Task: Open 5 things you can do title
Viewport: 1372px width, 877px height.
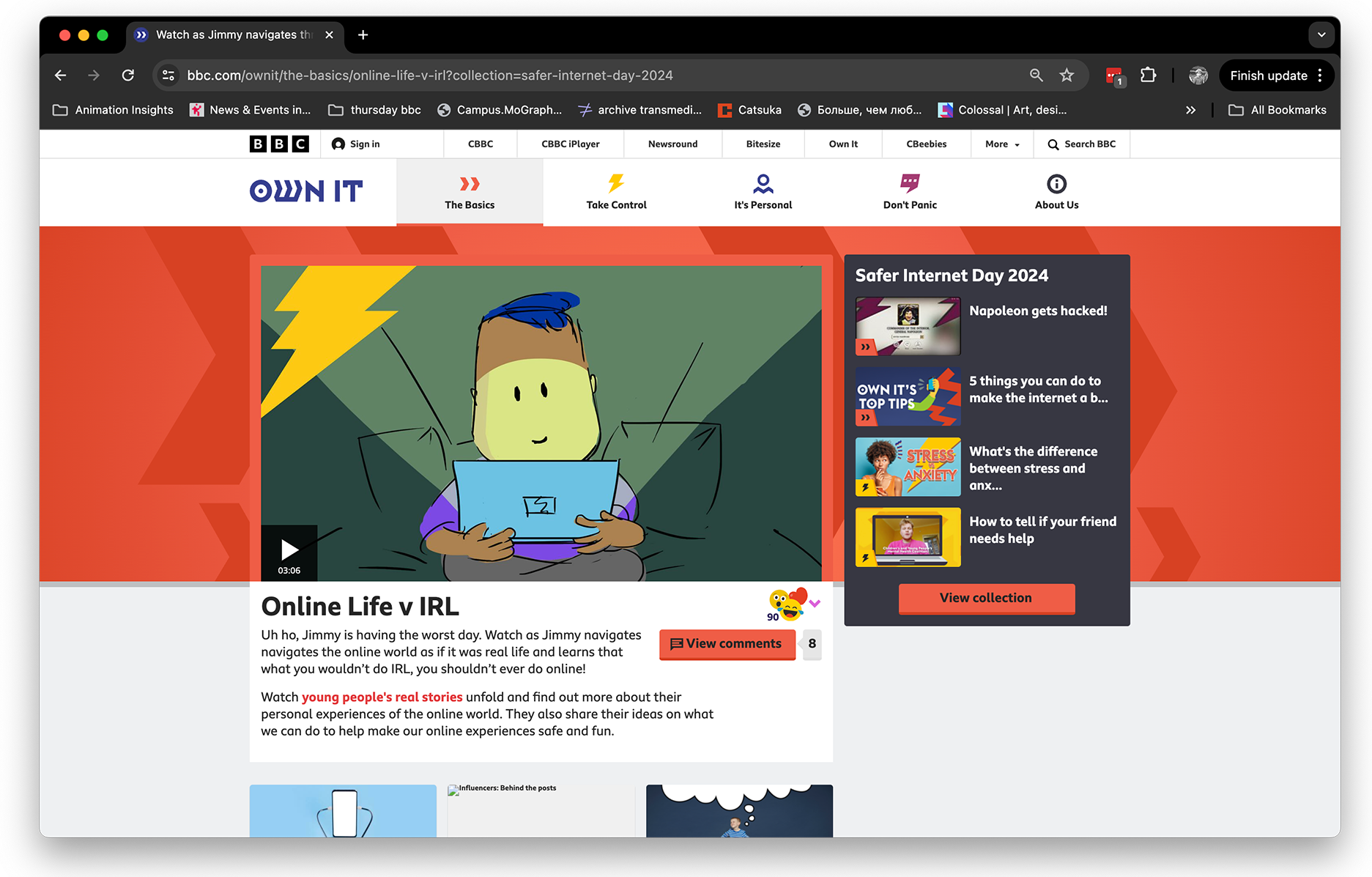Action: [x=1039, y=389]
